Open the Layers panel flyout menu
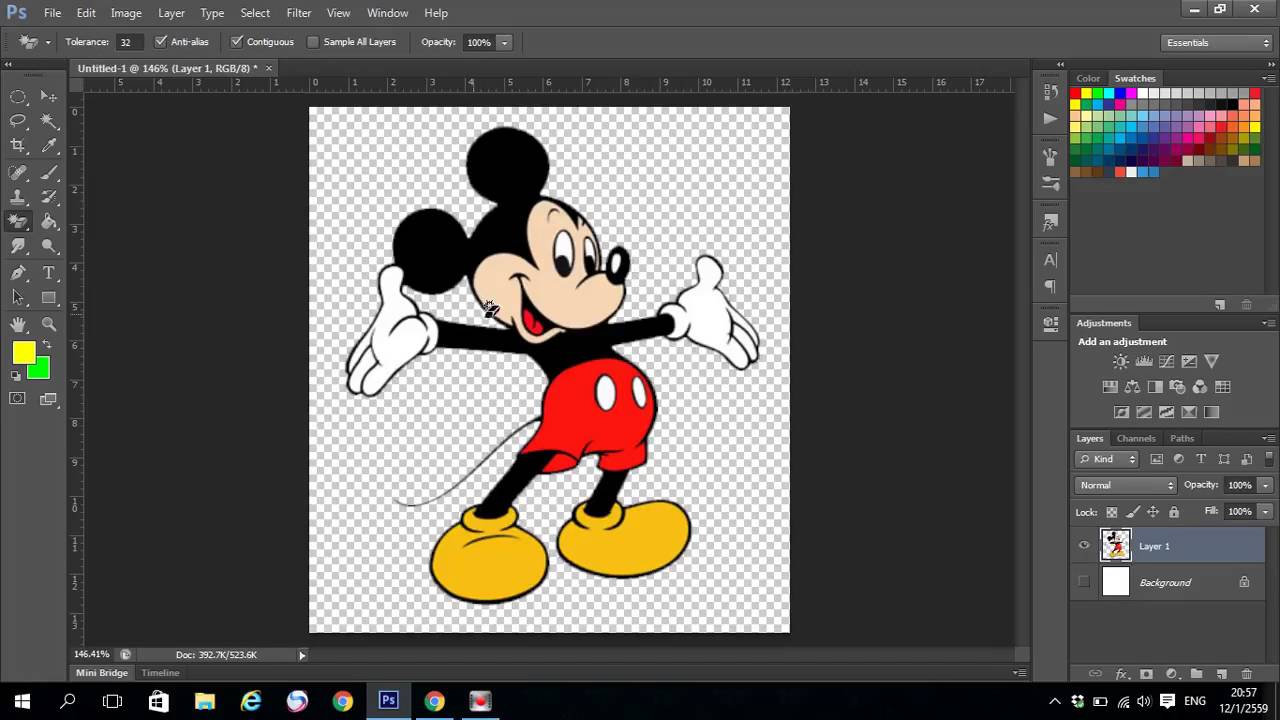1280x720 pixels. [1267, 438]
